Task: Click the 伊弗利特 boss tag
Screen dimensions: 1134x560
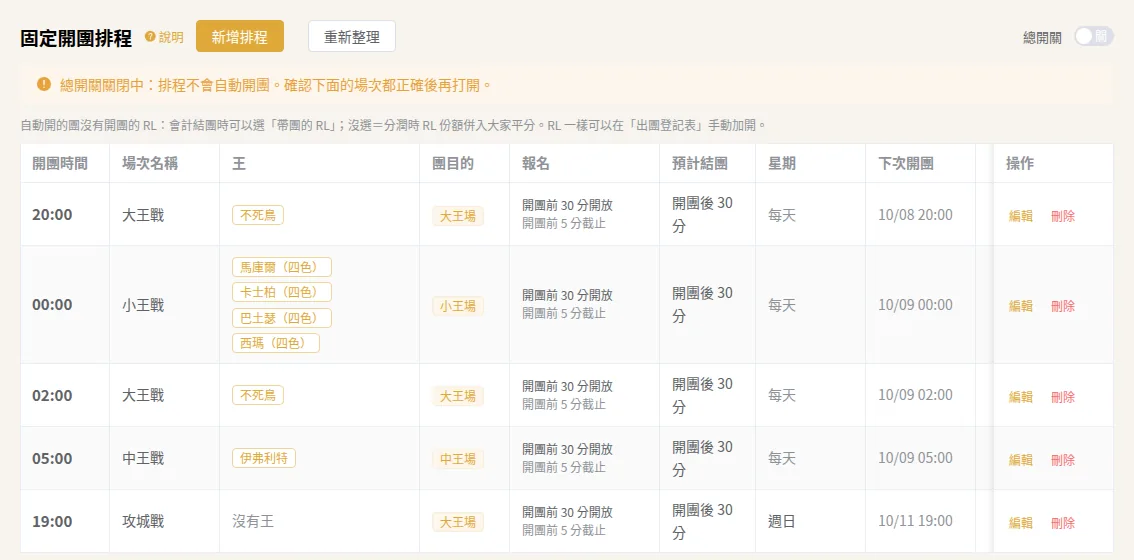Action: click(264, 458)
